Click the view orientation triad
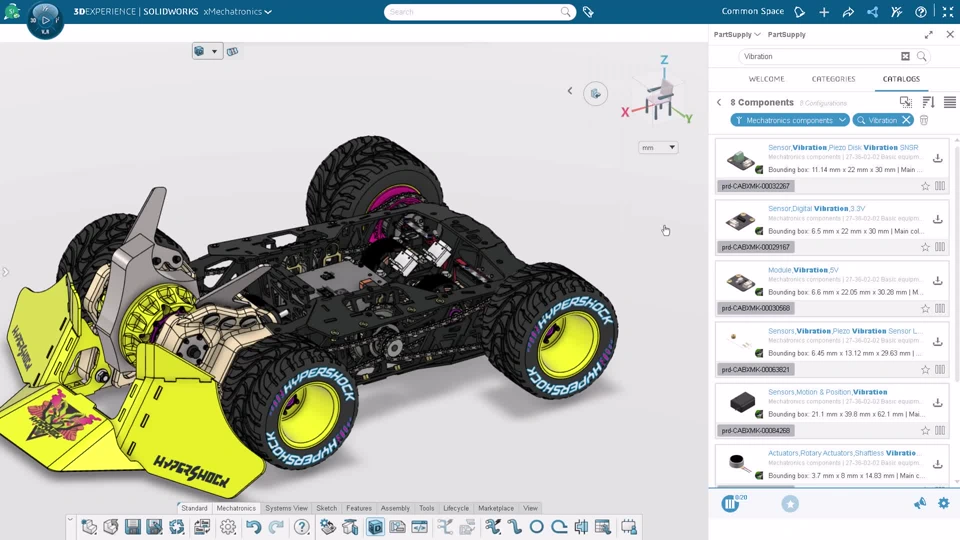960x540 pixels. click(658, 92)
